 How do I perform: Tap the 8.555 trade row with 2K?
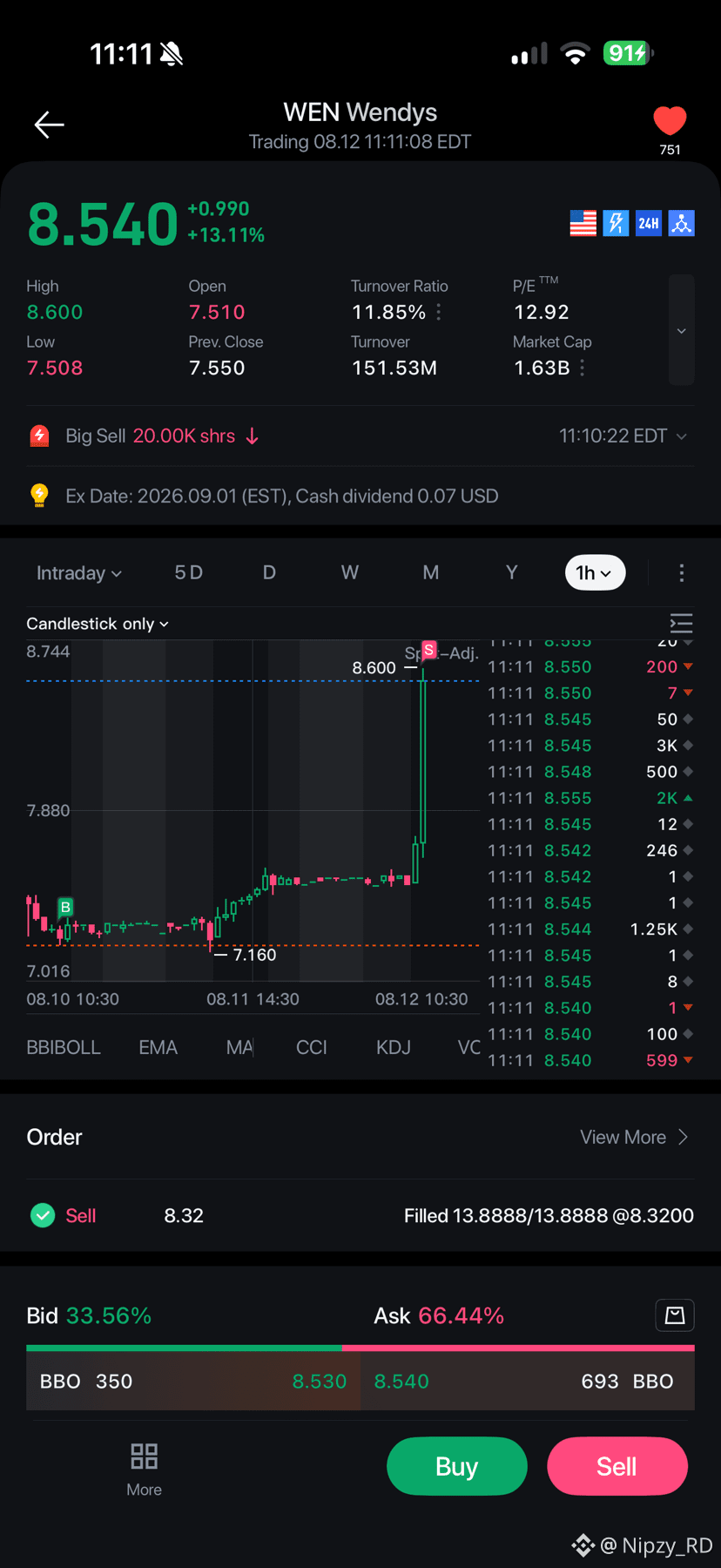(x=590, y=798)
